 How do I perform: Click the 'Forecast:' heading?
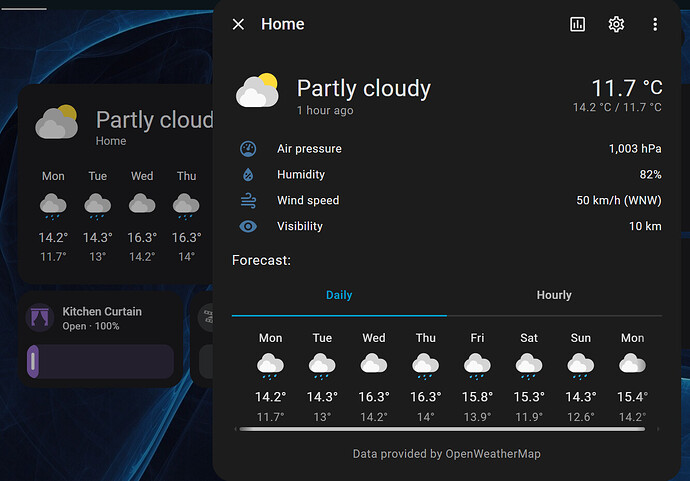coord(261,261)
